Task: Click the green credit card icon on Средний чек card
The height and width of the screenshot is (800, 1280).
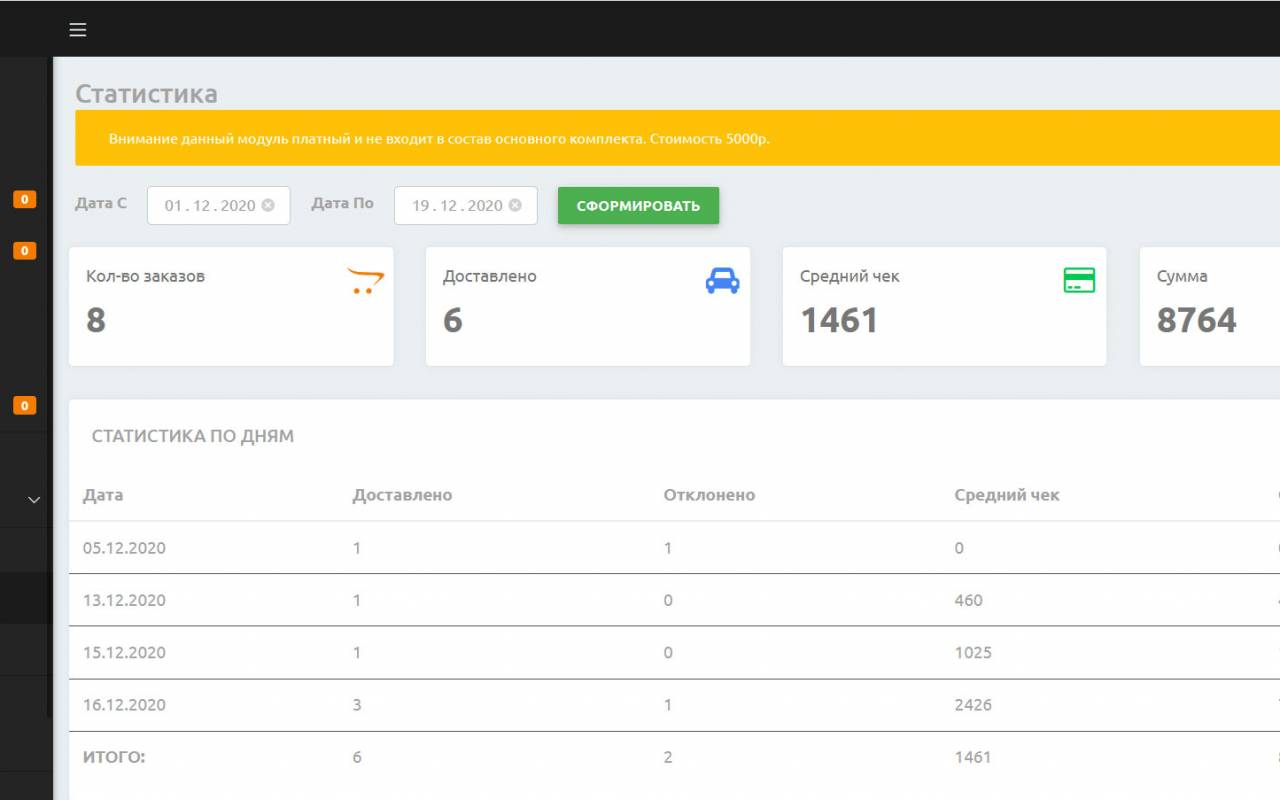Action: tap(1077, 280)
